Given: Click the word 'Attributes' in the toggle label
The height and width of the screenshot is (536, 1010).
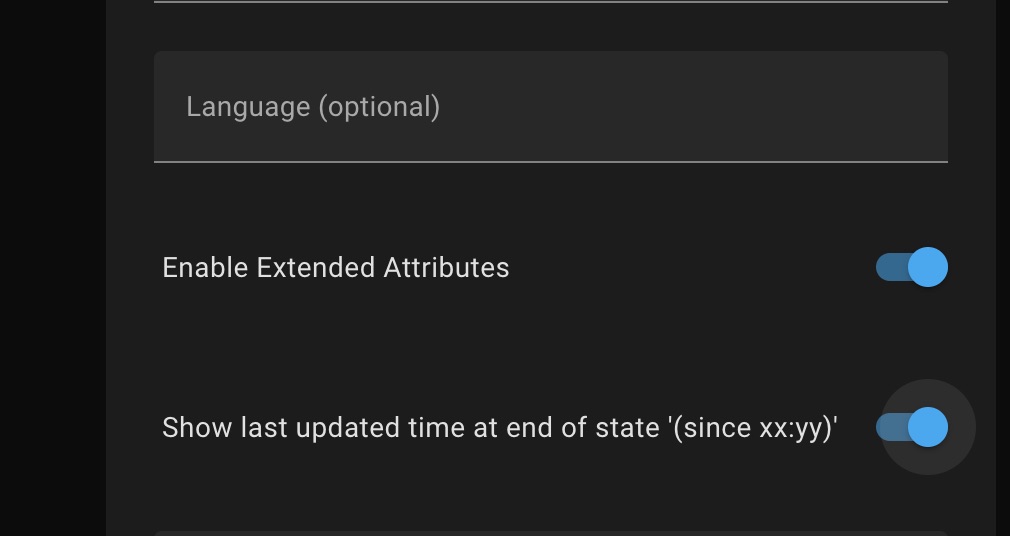Looking at the screenshot, I should [446, 268].
